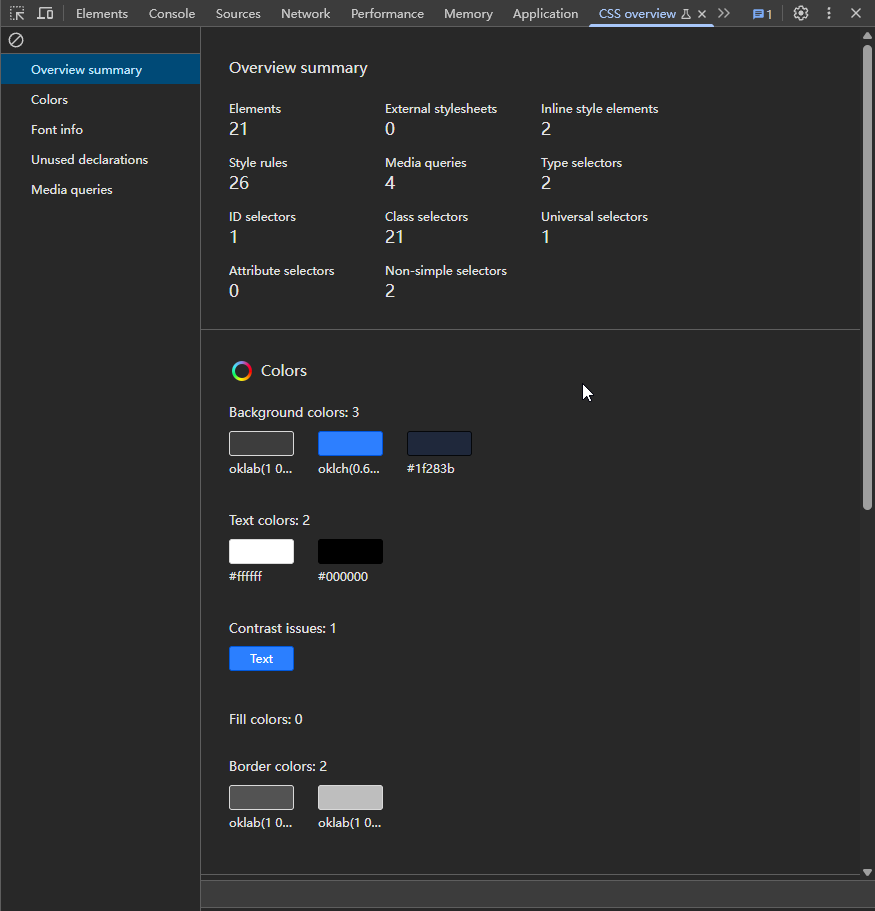
Task: Open the customize DevTools three-dot menu
Action: 828,14
